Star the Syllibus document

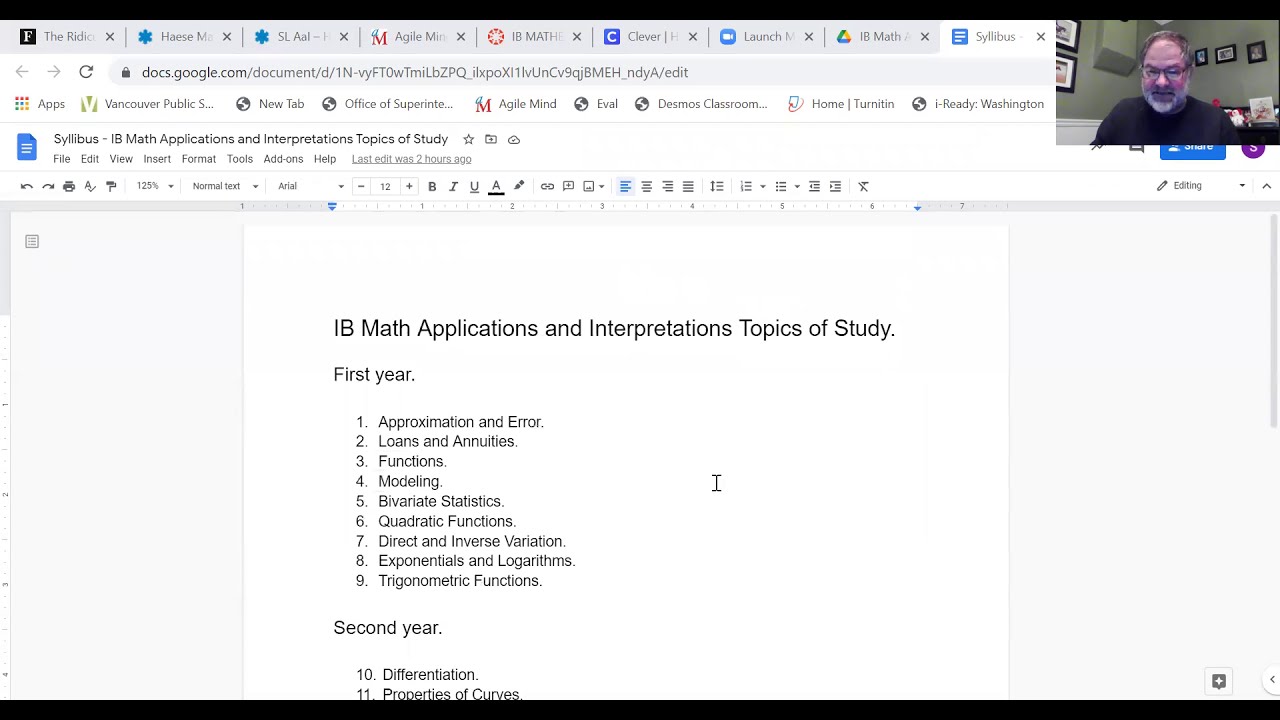[x=468, y=139]
